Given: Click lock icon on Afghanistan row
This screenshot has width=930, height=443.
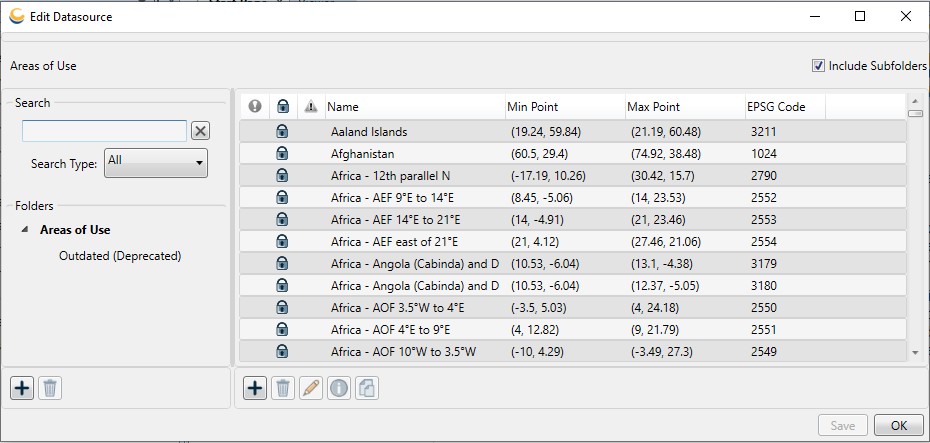Looking at the screenshot, I should pyautogui.click(x=282, y=154).
